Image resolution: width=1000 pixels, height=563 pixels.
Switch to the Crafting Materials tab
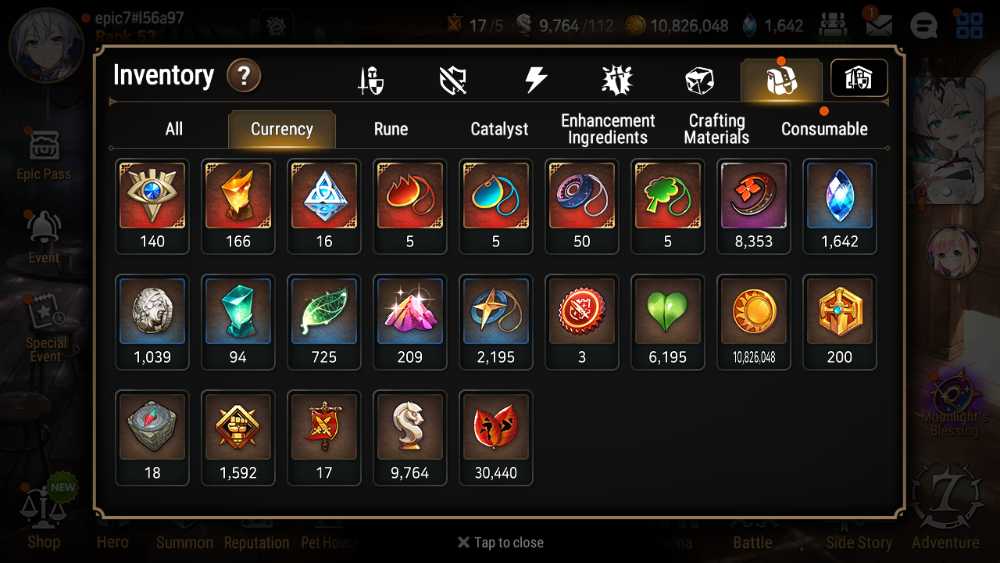(716, 129)
